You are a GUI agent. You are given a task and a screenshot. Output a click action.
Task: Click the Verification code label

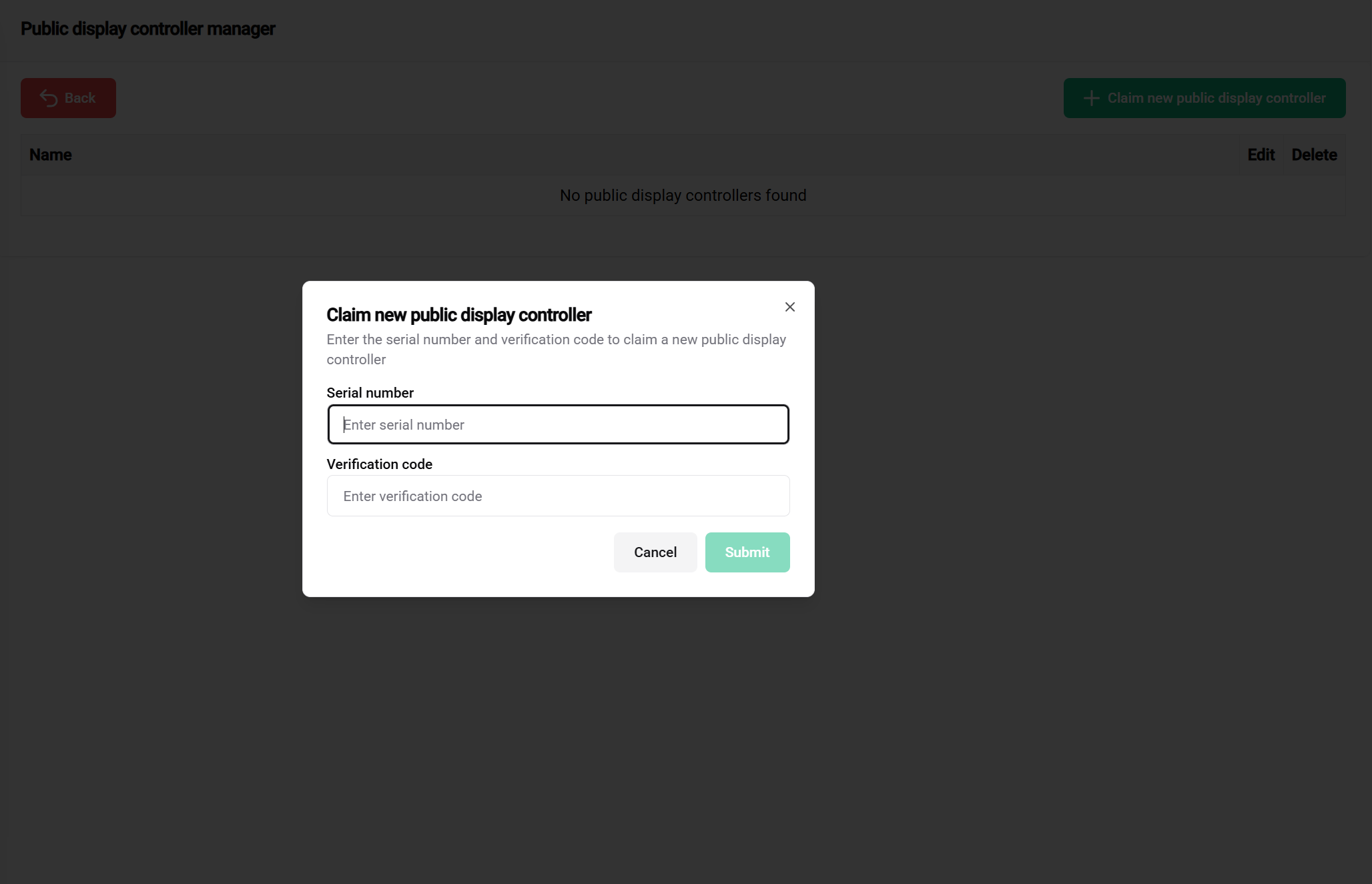(379, 464)
